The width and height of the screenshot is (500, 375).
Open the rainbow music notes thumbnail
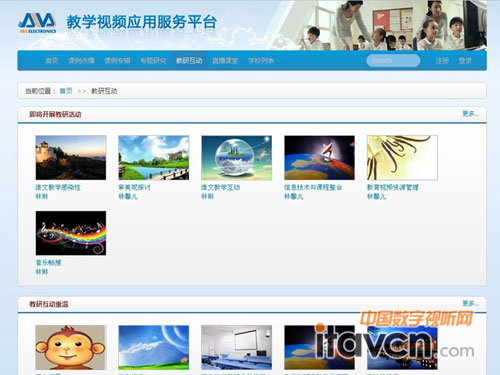pos(71,233)
